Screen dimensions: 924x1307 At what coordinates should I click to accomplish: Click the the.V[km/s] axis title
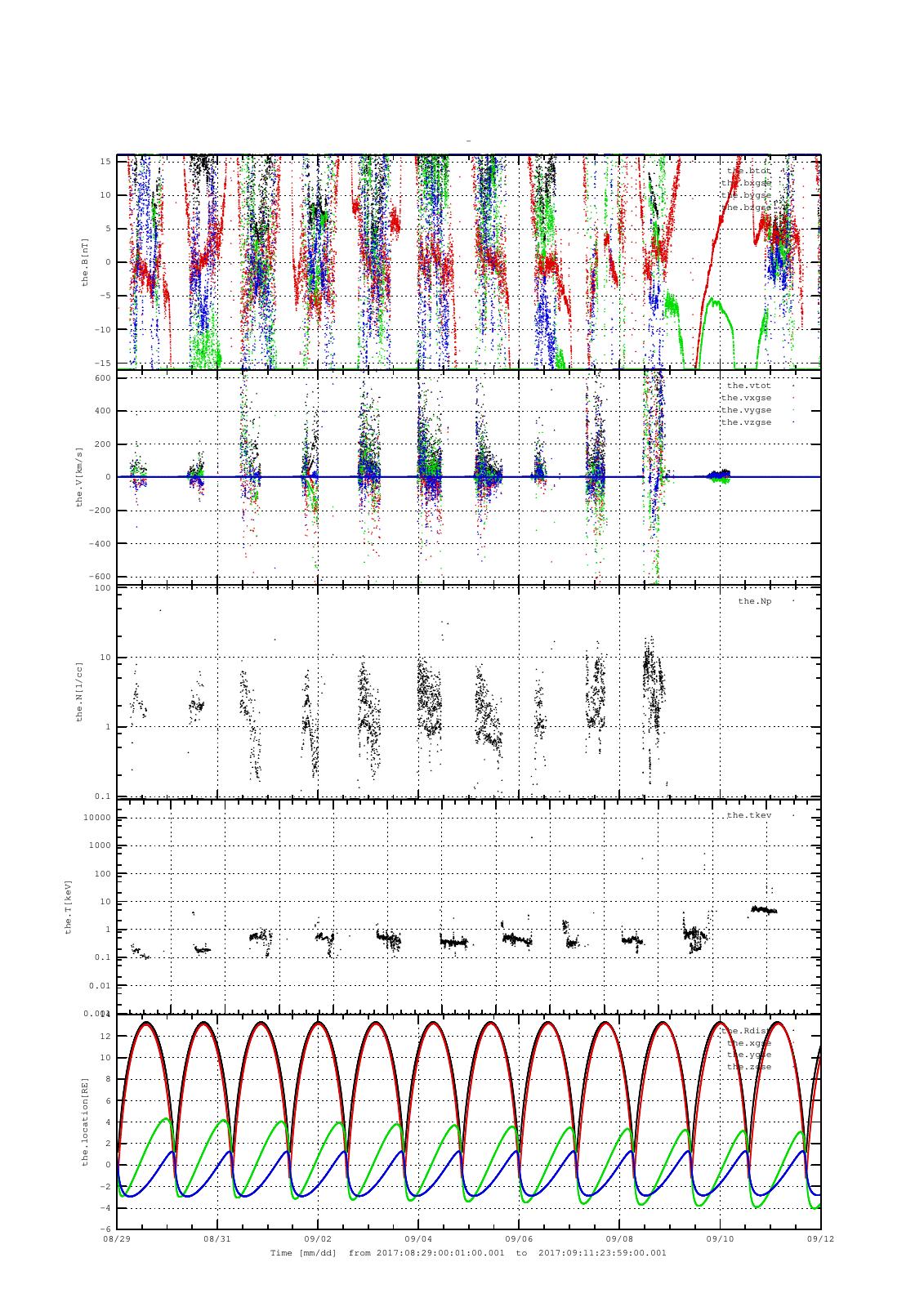click(x=79, y=477)
